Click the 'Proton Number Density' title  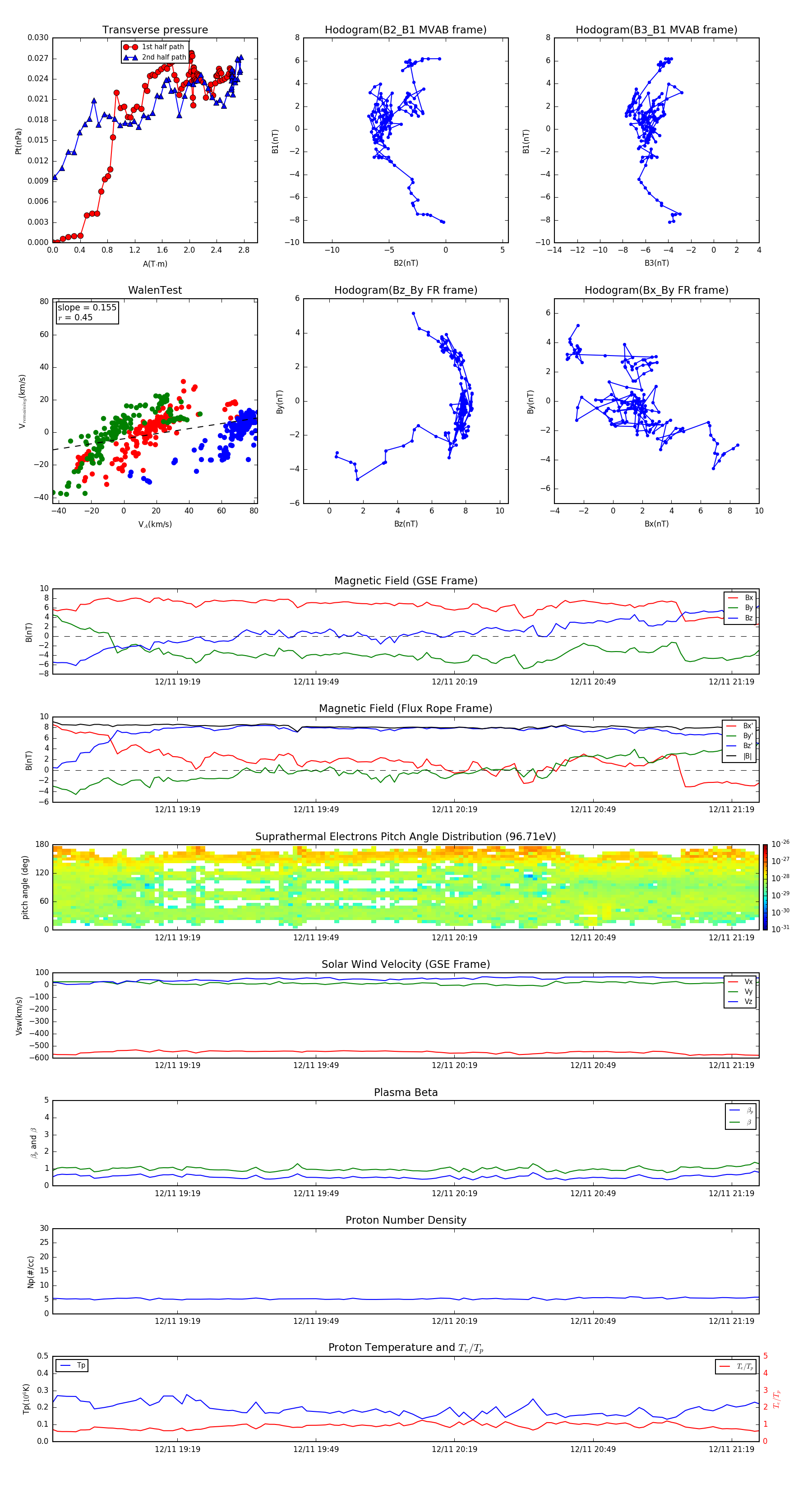(406, 1220)
